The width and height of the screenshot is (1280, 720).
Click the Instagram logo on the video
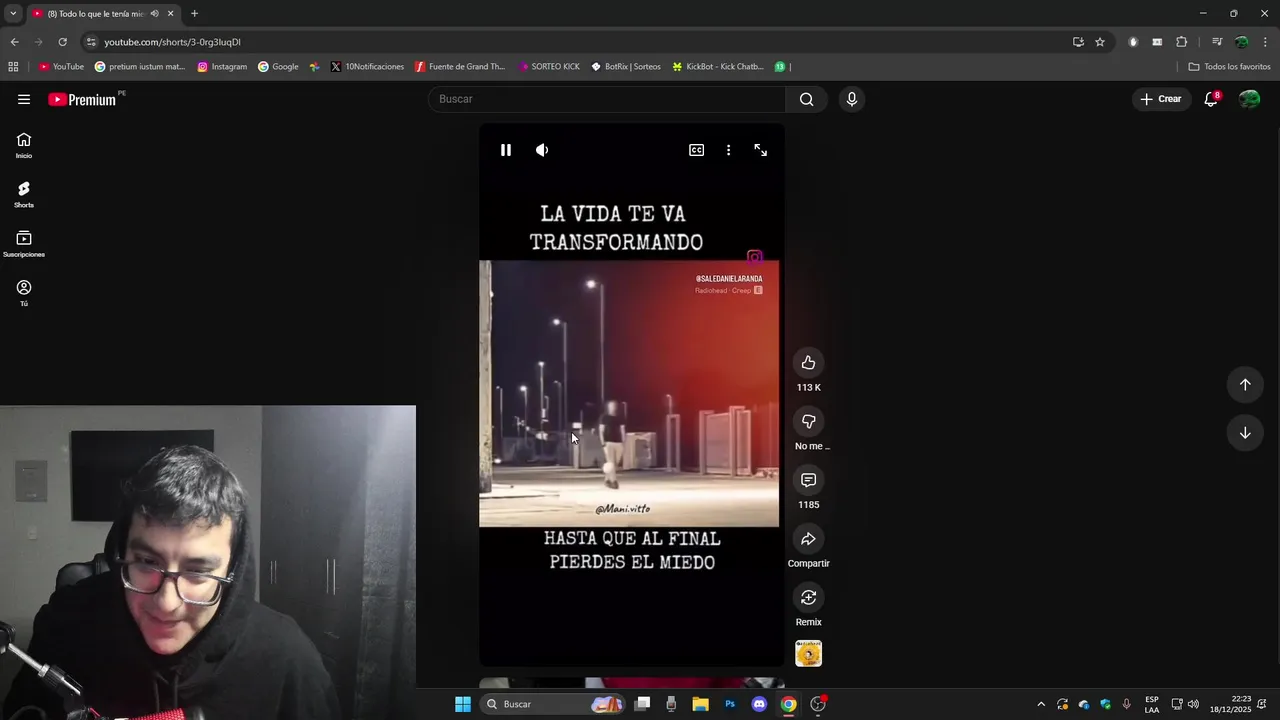[755, 257]
